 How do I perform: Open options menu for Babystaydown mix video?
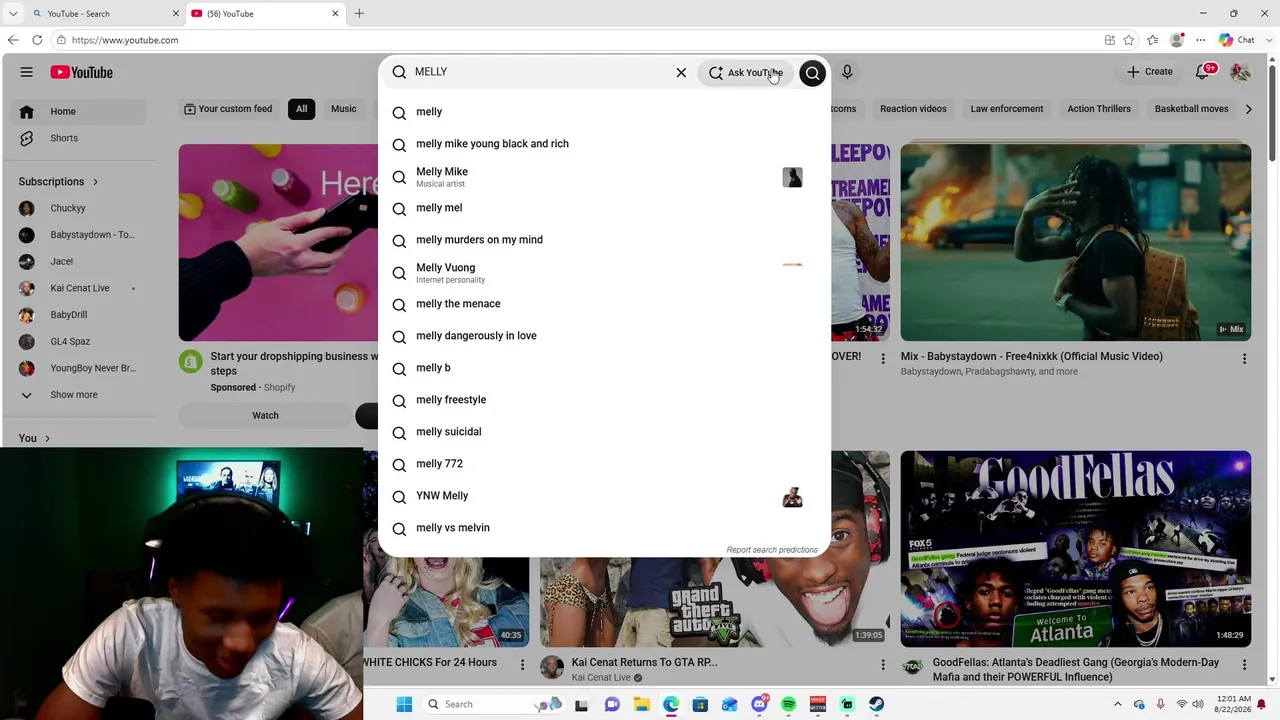coord(1244,358)
